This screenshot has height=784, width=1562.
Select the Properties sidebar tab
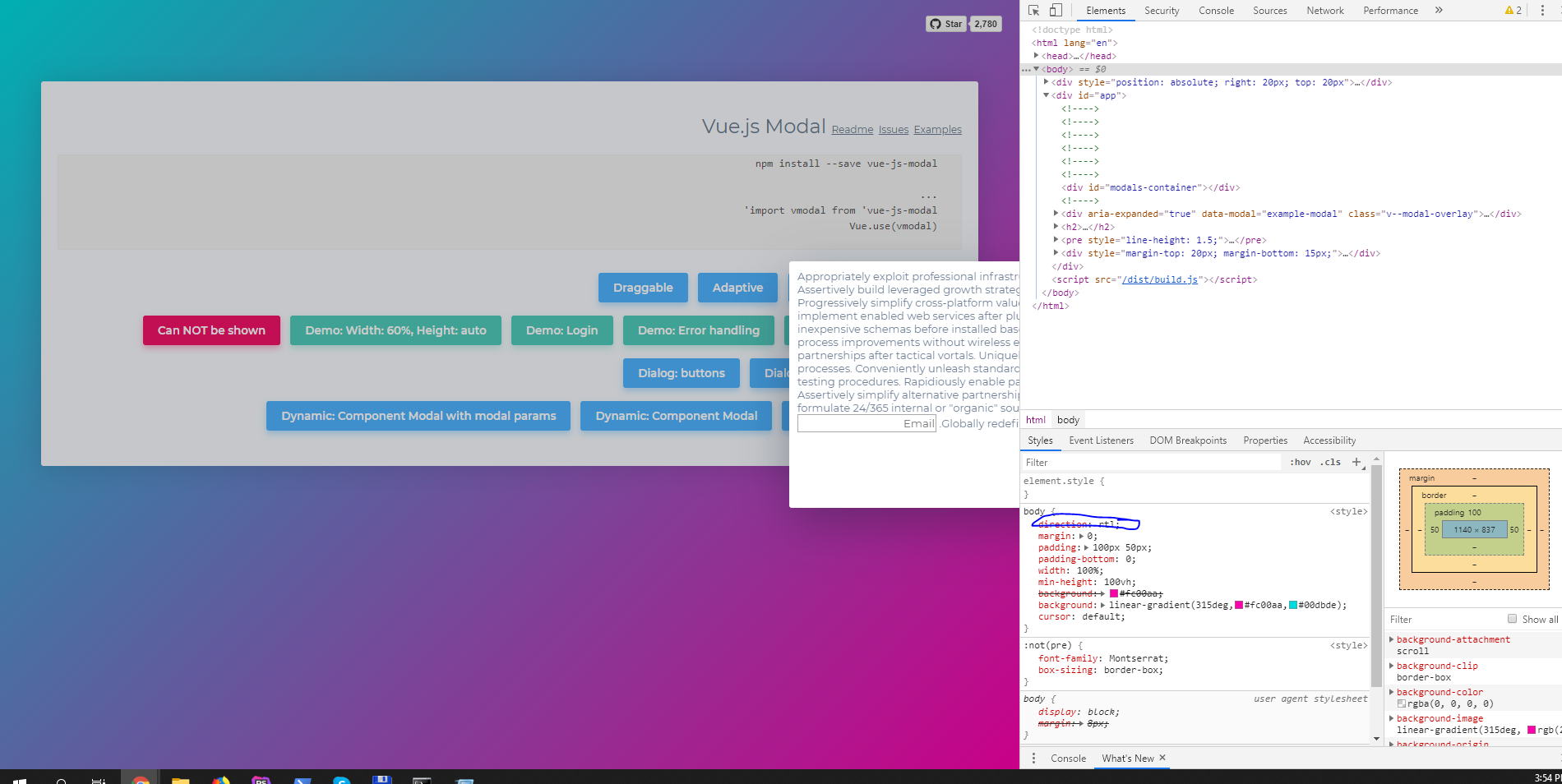(1265, 440)
